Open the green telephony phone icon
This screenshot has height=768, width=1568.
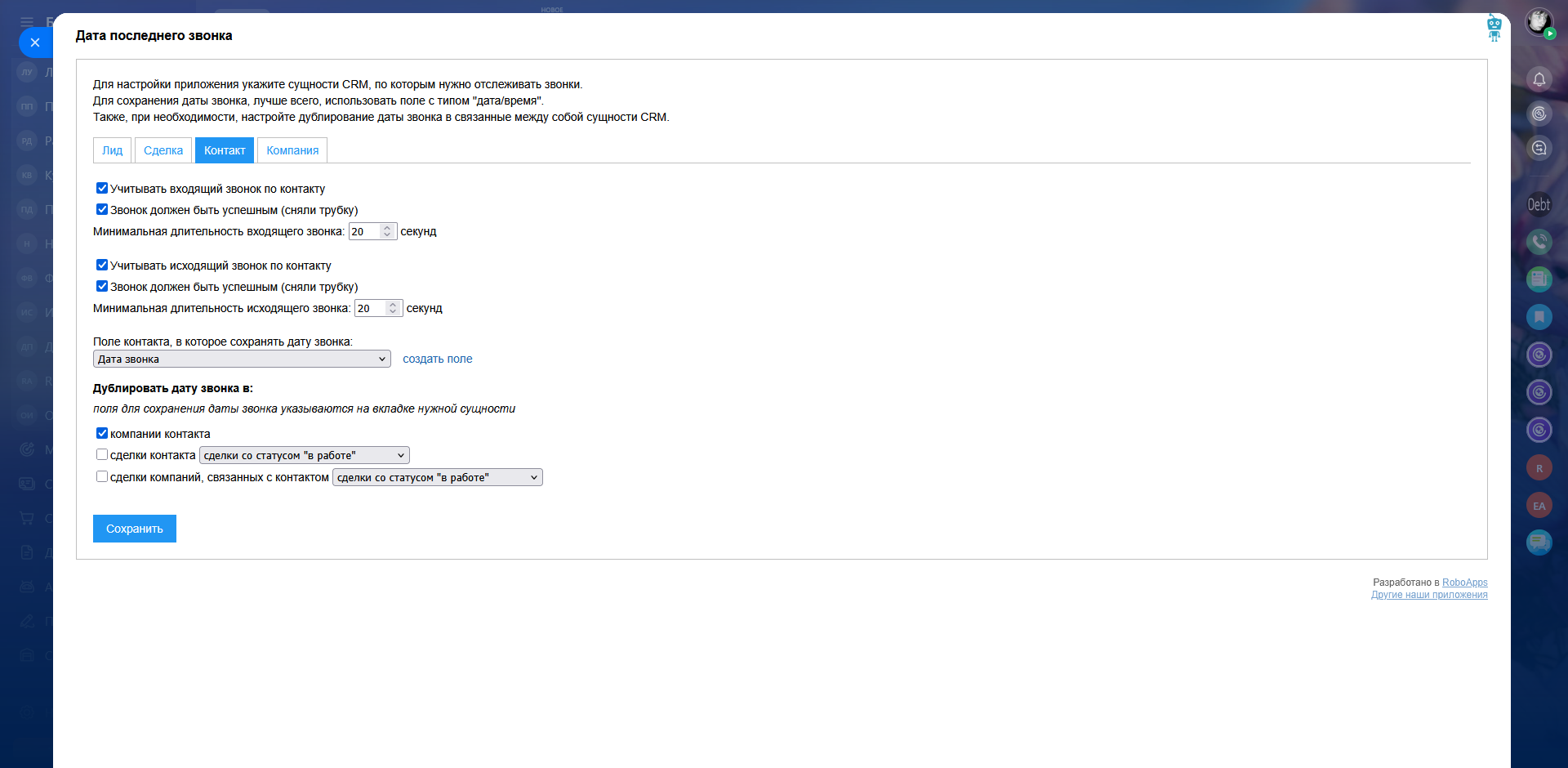coord(1539,242)
